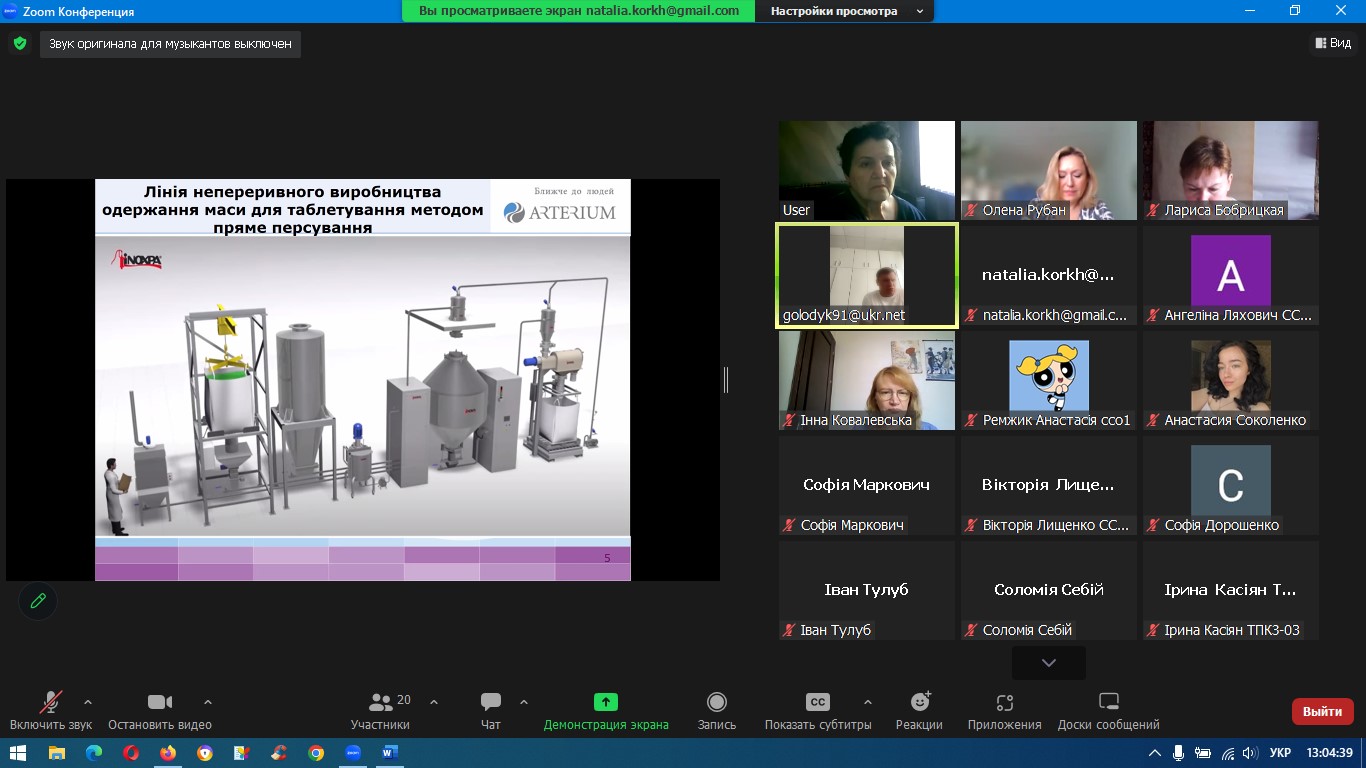The width and height of the screenshot is (1366, 768).
Task: Unmute via the Включить звук microphone button
Action: (x=50, y=710)
